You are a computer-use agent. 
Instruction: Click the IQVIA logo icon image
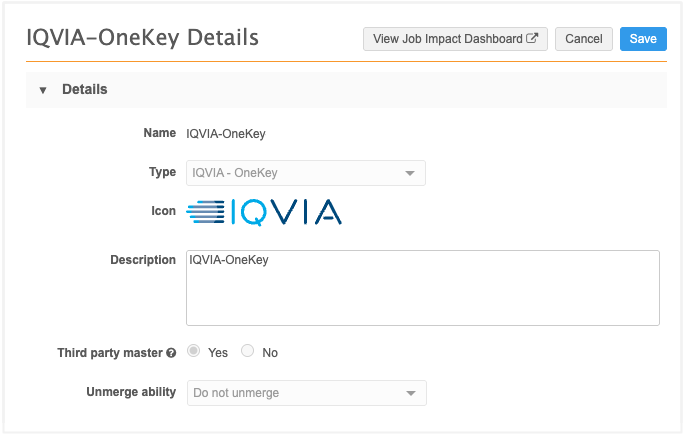click(x=264, y=211)
